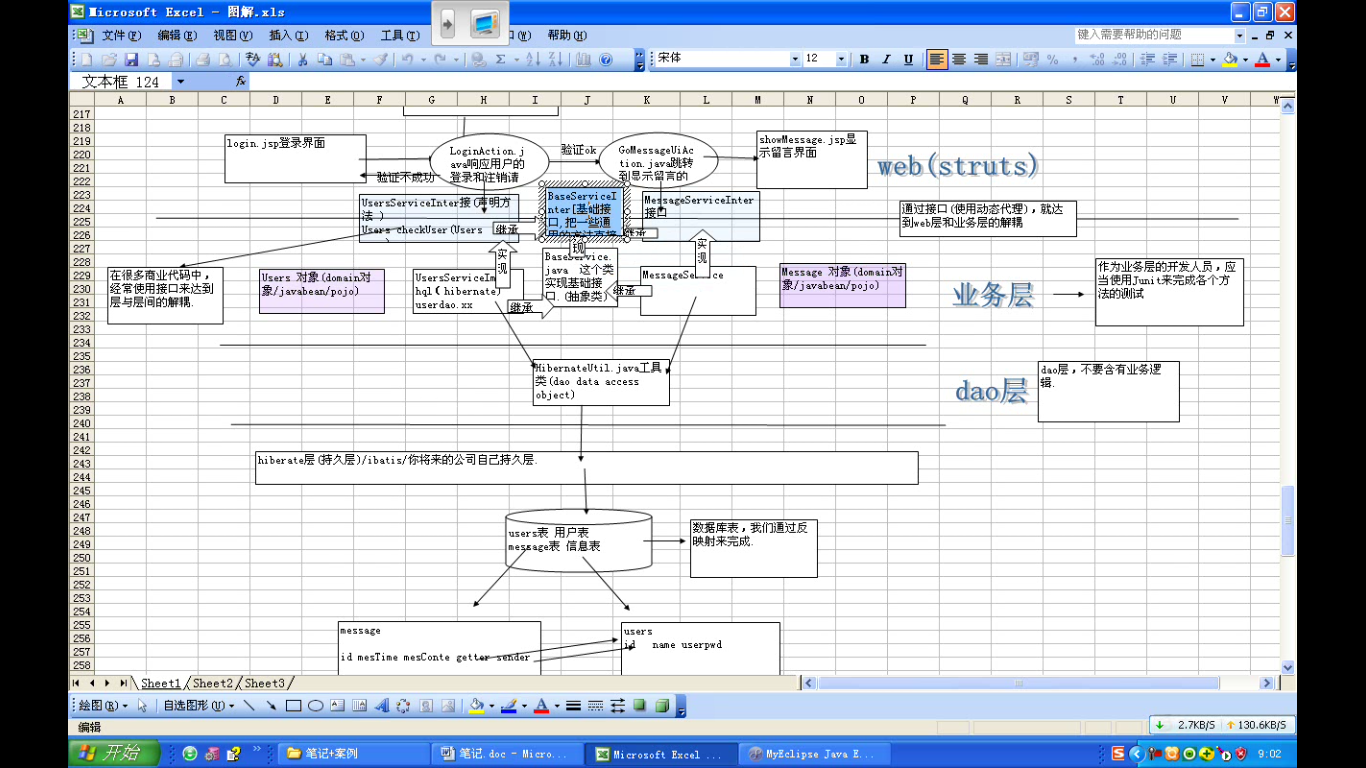This screenshot has height=768, width=1366.
Task: Sort ascending with A-Z icon
Action: click(533, 59)
